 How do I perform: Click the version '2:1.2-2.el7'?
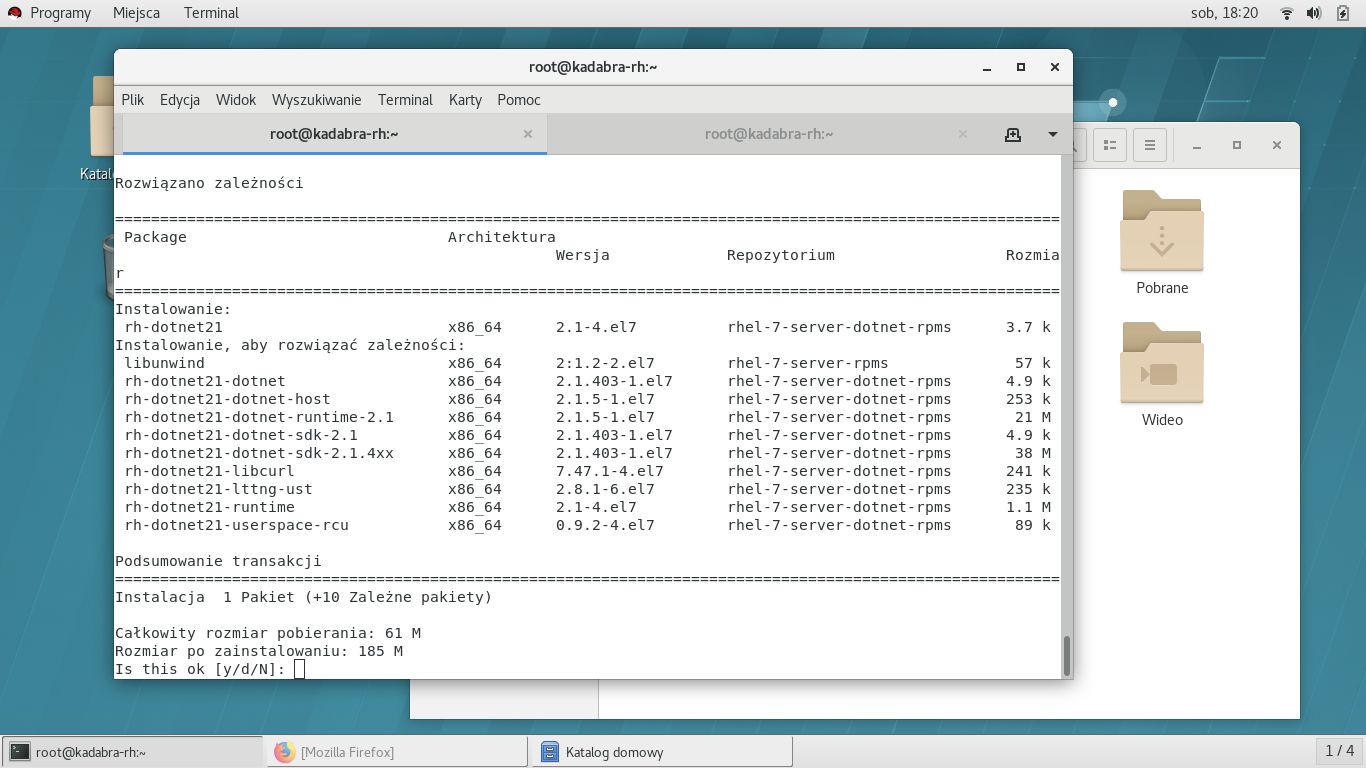tap(605, 363)
